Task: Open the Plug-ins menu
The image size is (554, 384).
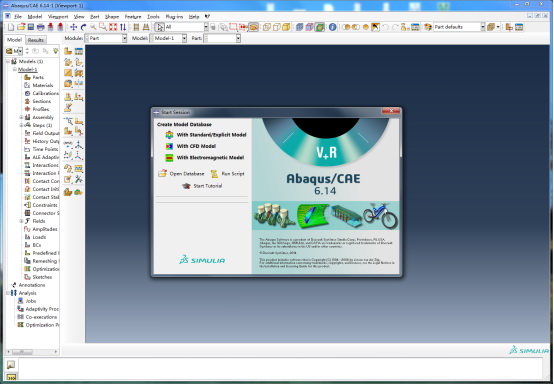Action: (x=174, y=17)
